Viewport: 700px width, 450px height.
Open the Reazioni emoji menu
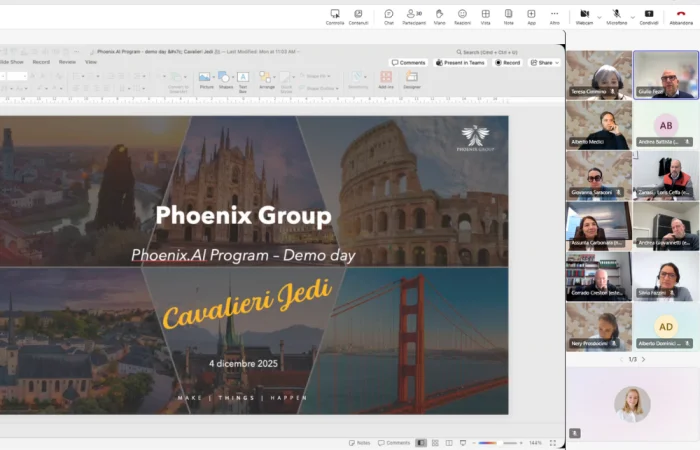point(462,15)
